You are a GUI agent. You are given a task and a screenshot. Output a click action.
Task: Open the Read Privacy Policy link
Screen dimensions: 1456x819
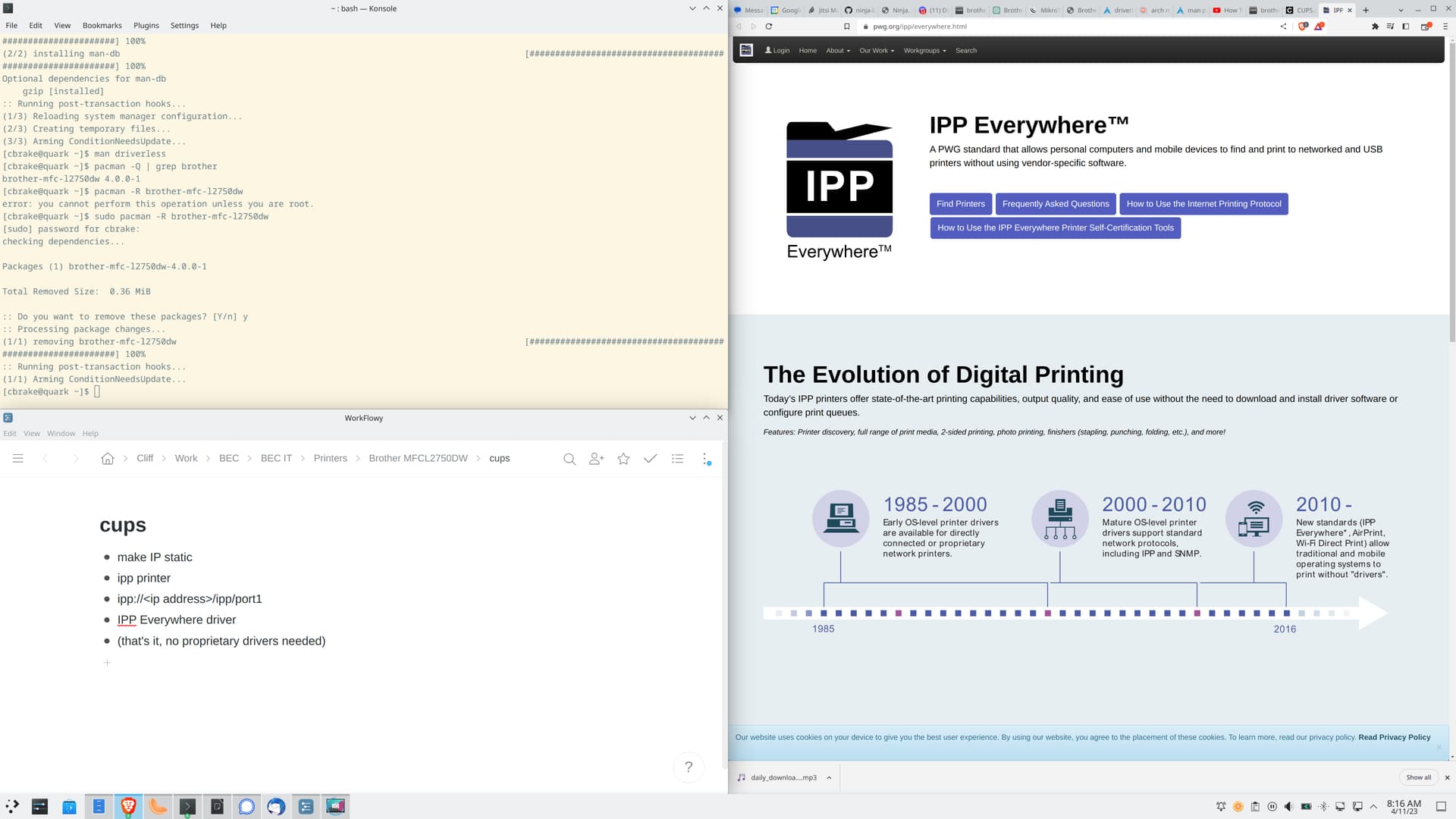(1394, 736)
